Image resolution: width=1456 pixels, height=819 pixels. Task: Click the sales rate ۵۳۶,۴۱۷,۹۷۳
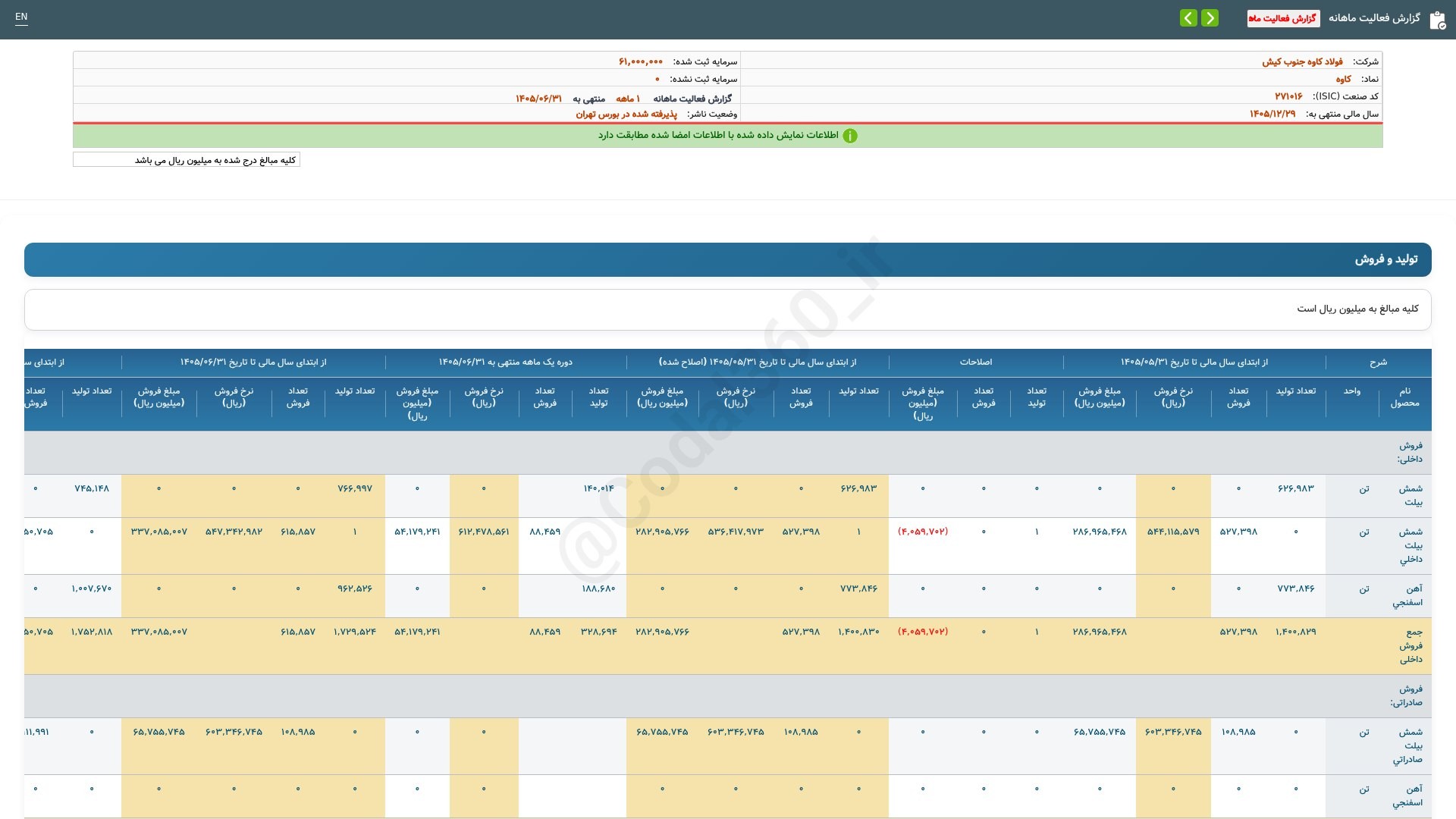736,532
